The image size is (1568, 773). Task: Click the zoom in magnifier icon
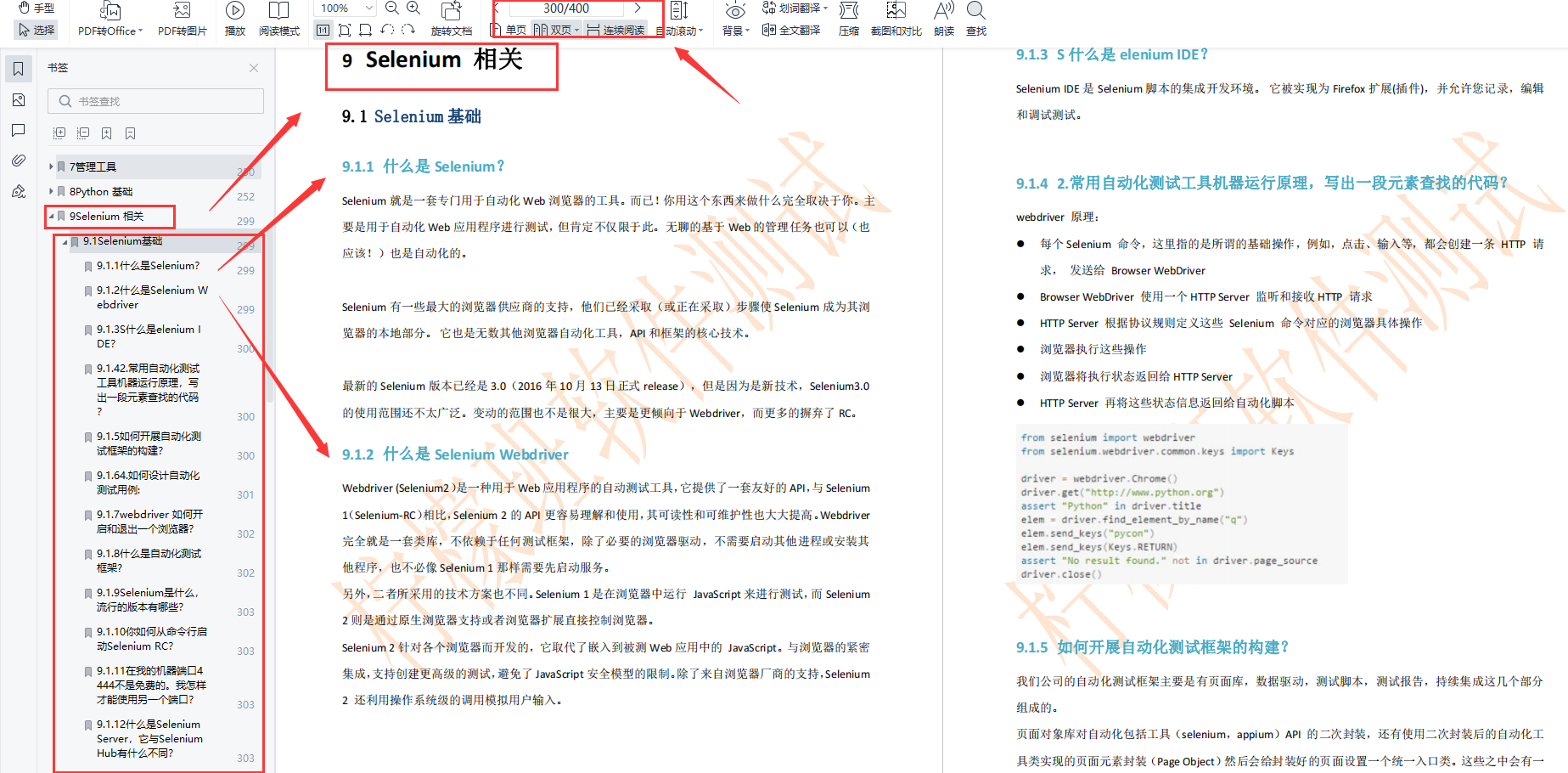coord(413,8)
